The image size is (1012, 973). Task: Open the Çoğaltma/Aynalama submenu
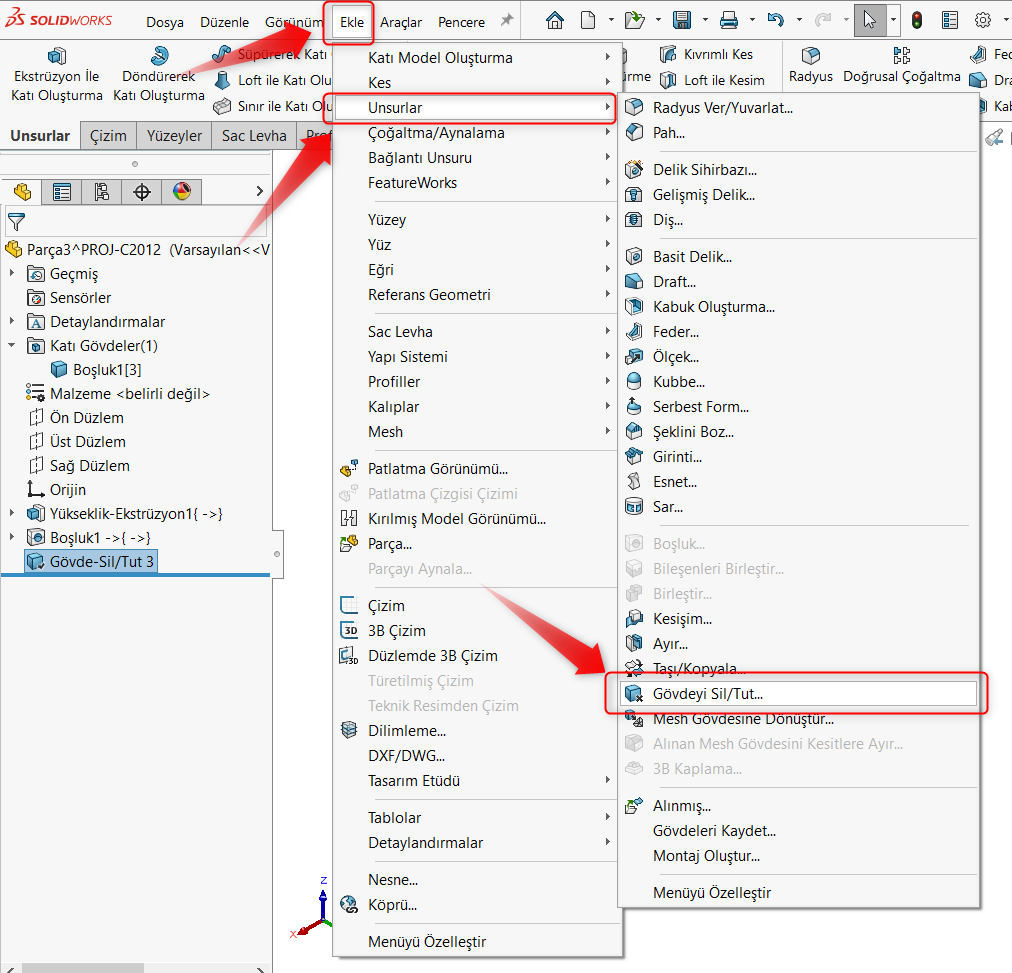coord(476,133)
